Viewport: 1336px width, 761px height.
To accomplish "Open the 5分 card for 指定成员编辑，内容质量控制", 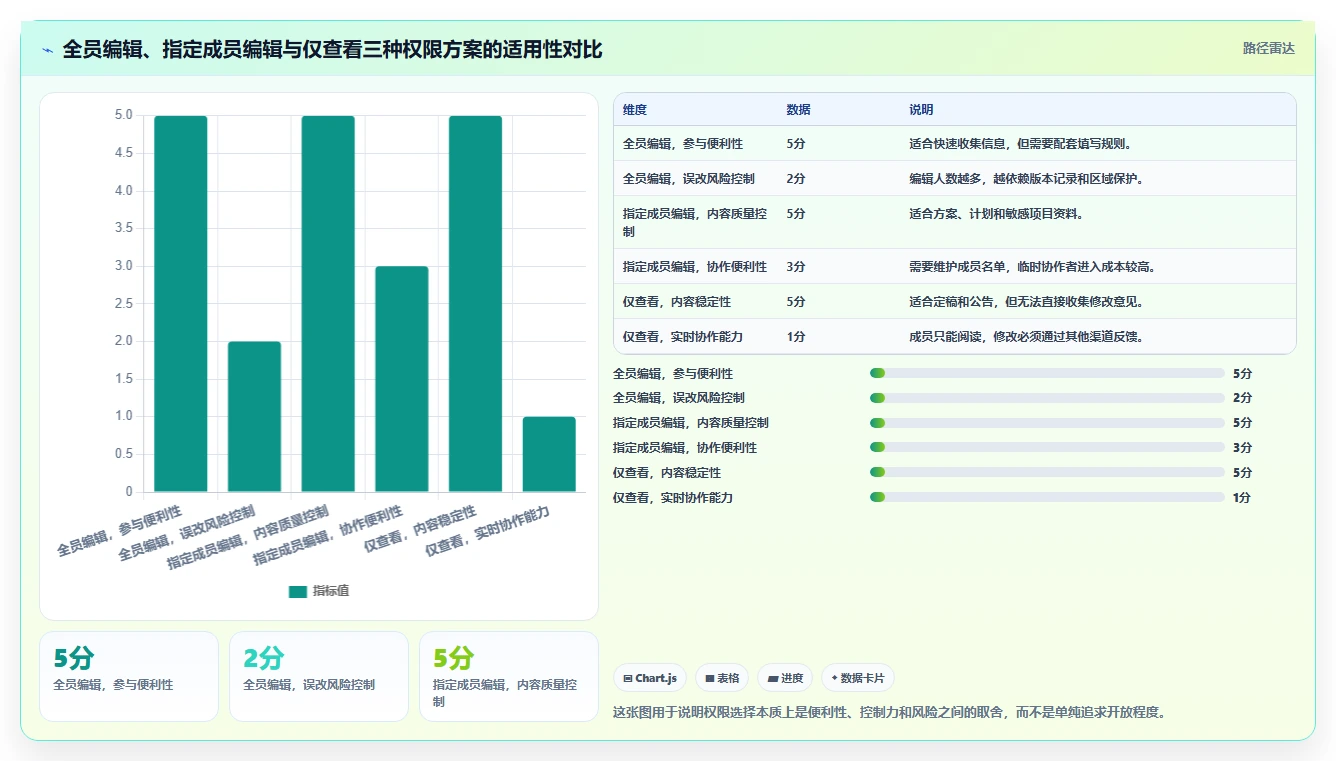I will pos(509,676).
